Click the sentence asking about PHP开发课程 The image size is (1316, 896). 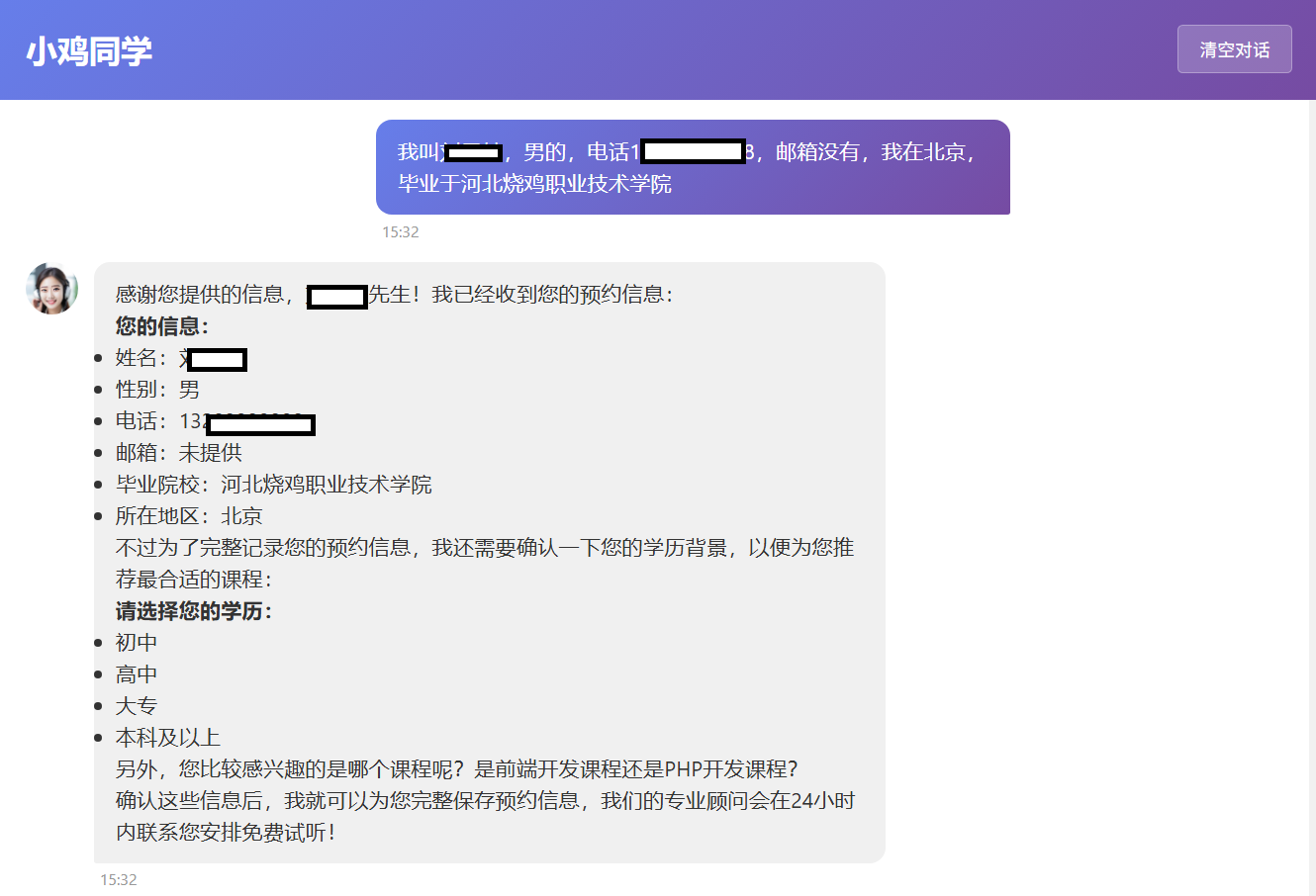(x=456, y=769)
